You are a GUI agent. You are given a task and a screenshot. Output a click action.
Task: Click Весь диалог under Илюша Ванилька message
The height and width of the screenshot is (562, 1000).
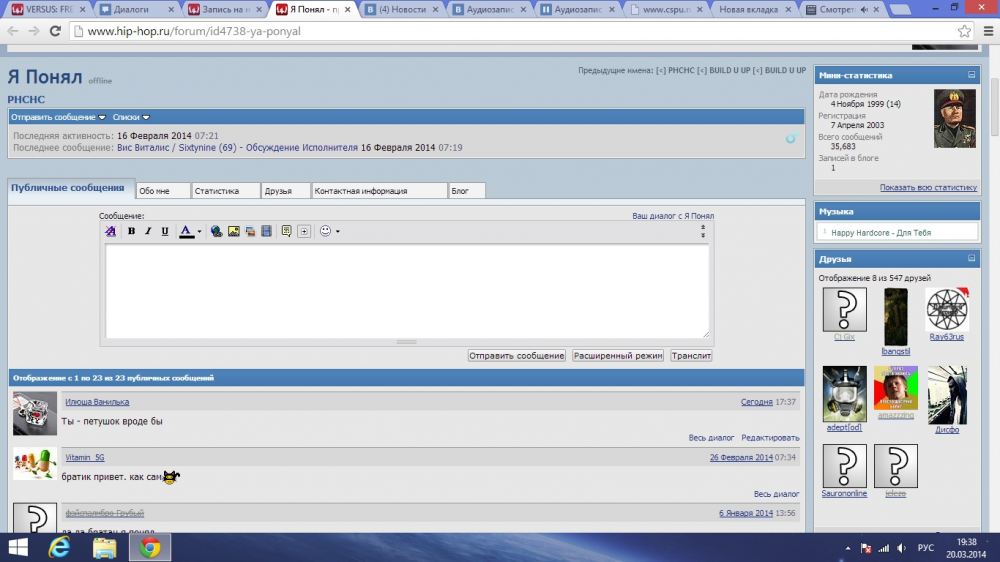click(711, 438)
